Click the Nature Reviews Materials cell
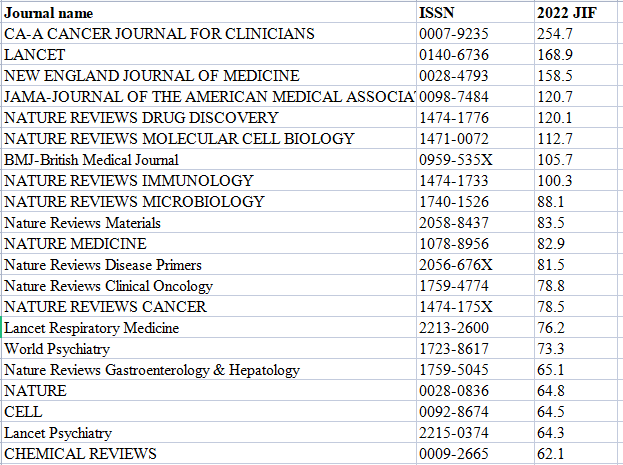 209,223
